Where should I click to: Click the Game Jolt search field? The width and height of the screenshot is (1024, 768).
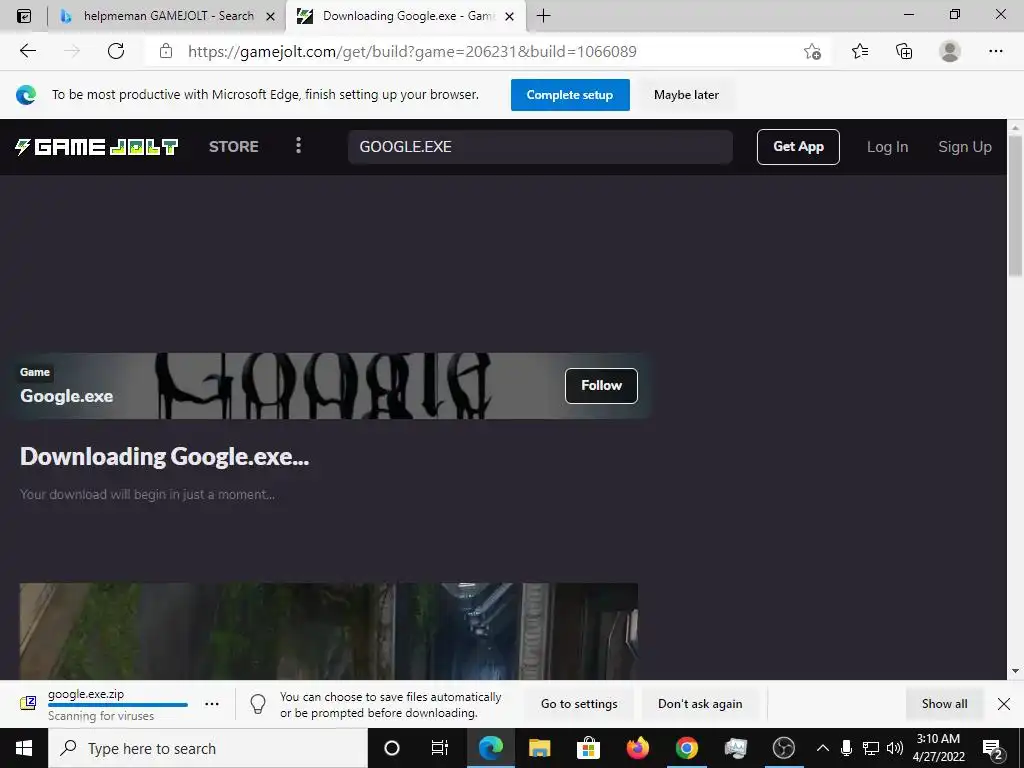coord(540,146)
